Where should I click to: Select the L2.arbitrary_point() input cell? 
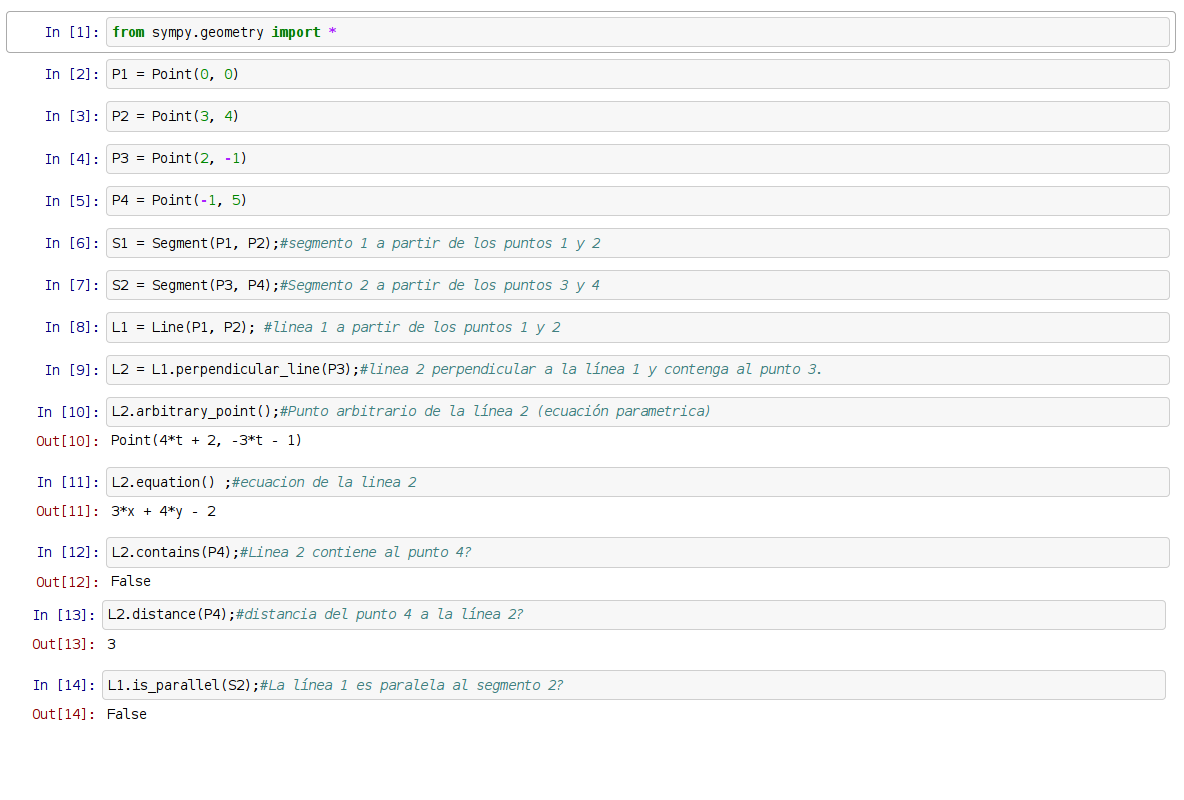[638, 412]
